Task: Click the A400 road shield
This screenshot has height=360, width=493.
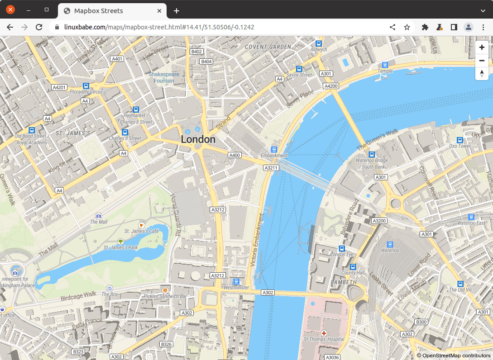Action: 234,155
